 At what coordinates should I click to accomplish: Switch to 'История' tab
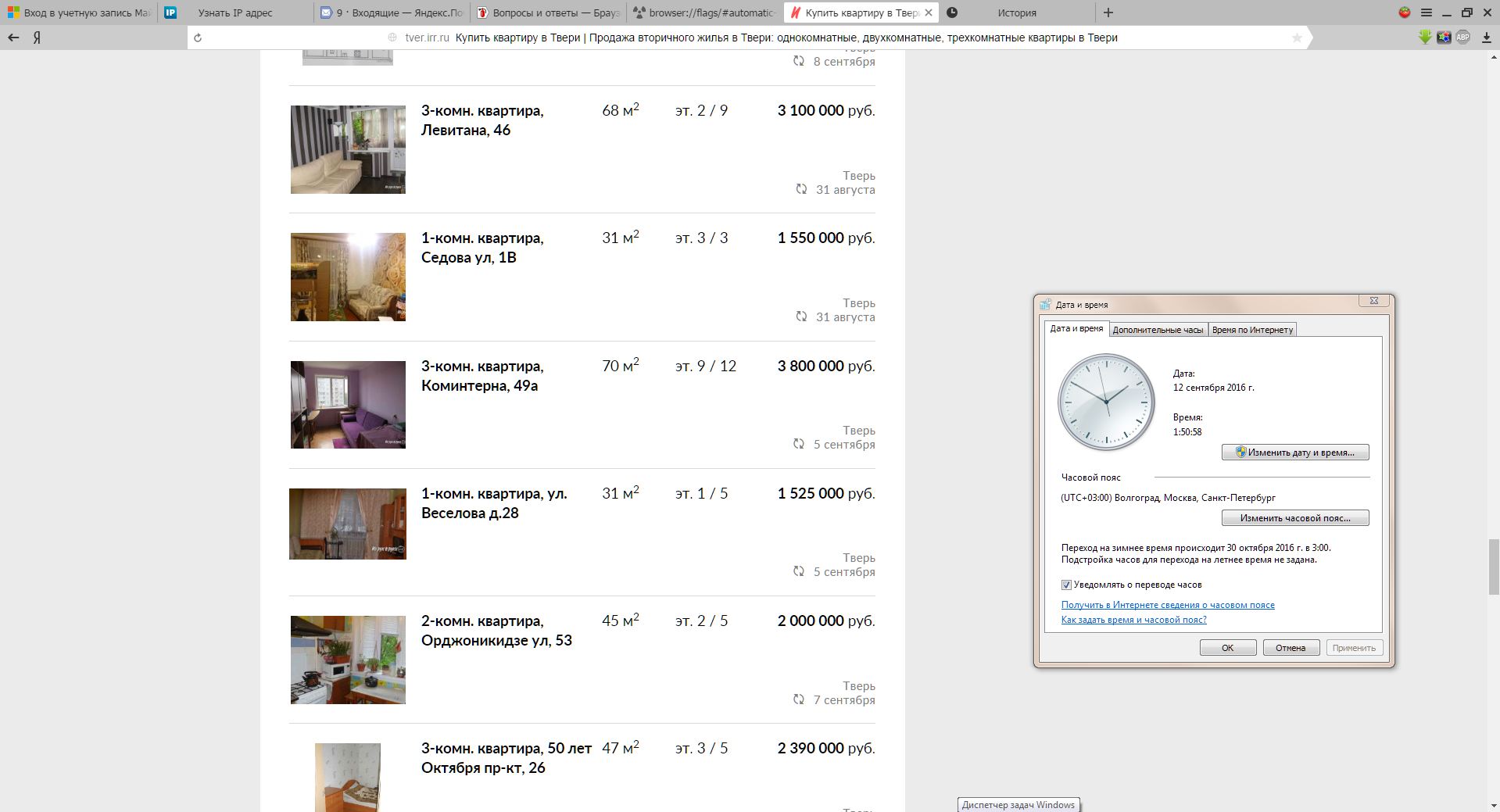[1017, 13]
